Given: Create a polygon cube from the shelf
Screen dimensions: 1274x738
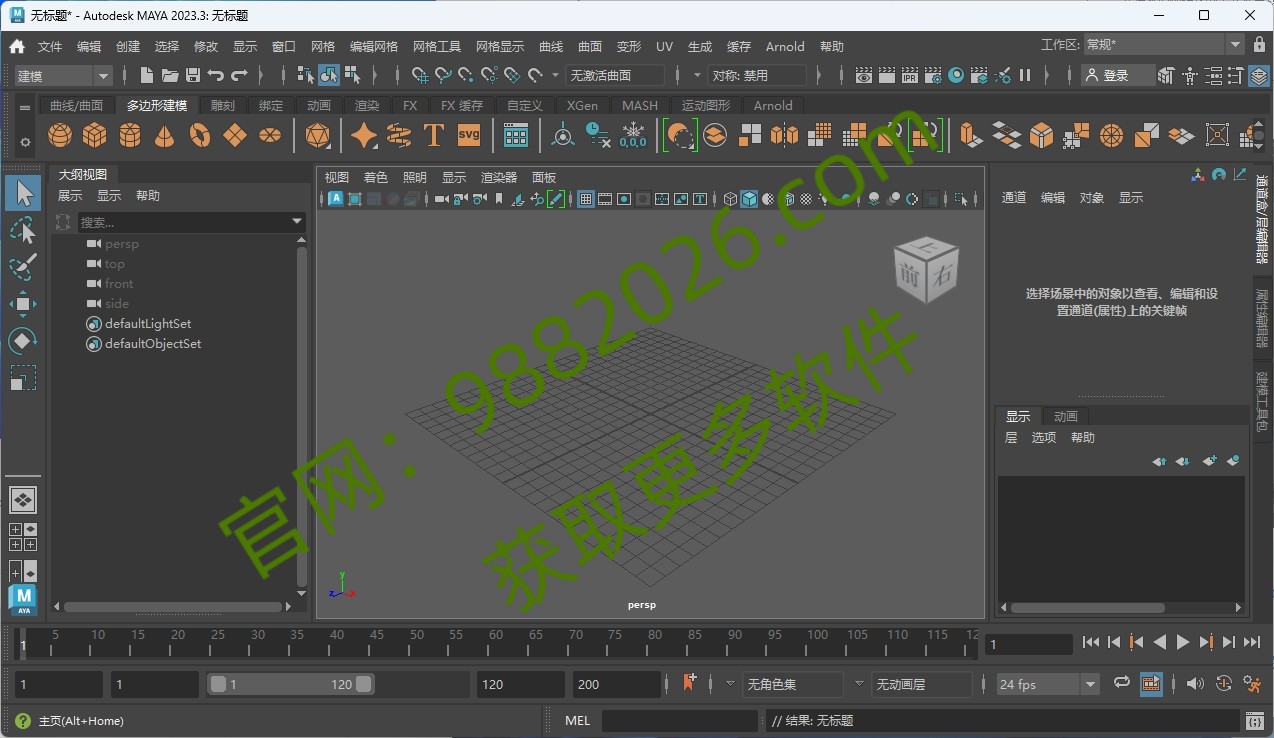Looking at the screenshot, I should [95, 135].
